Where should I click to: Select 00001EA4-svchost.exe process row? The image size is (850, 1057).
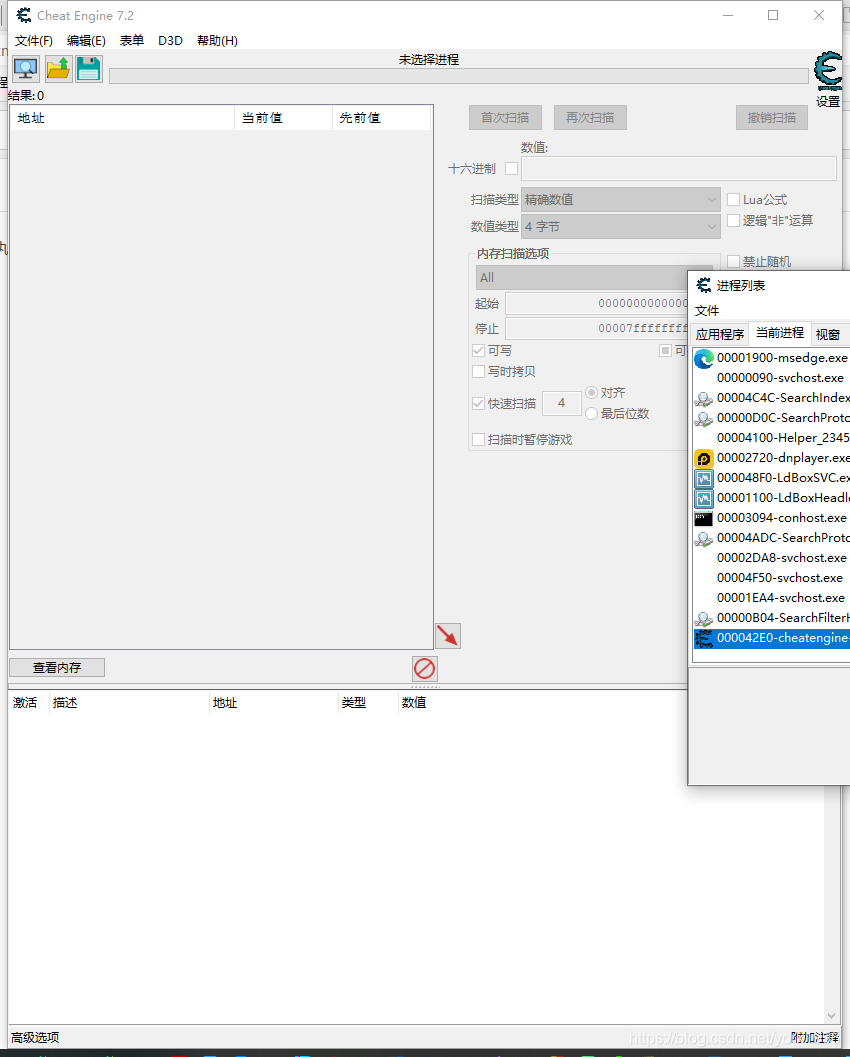[x=772, y=598]
